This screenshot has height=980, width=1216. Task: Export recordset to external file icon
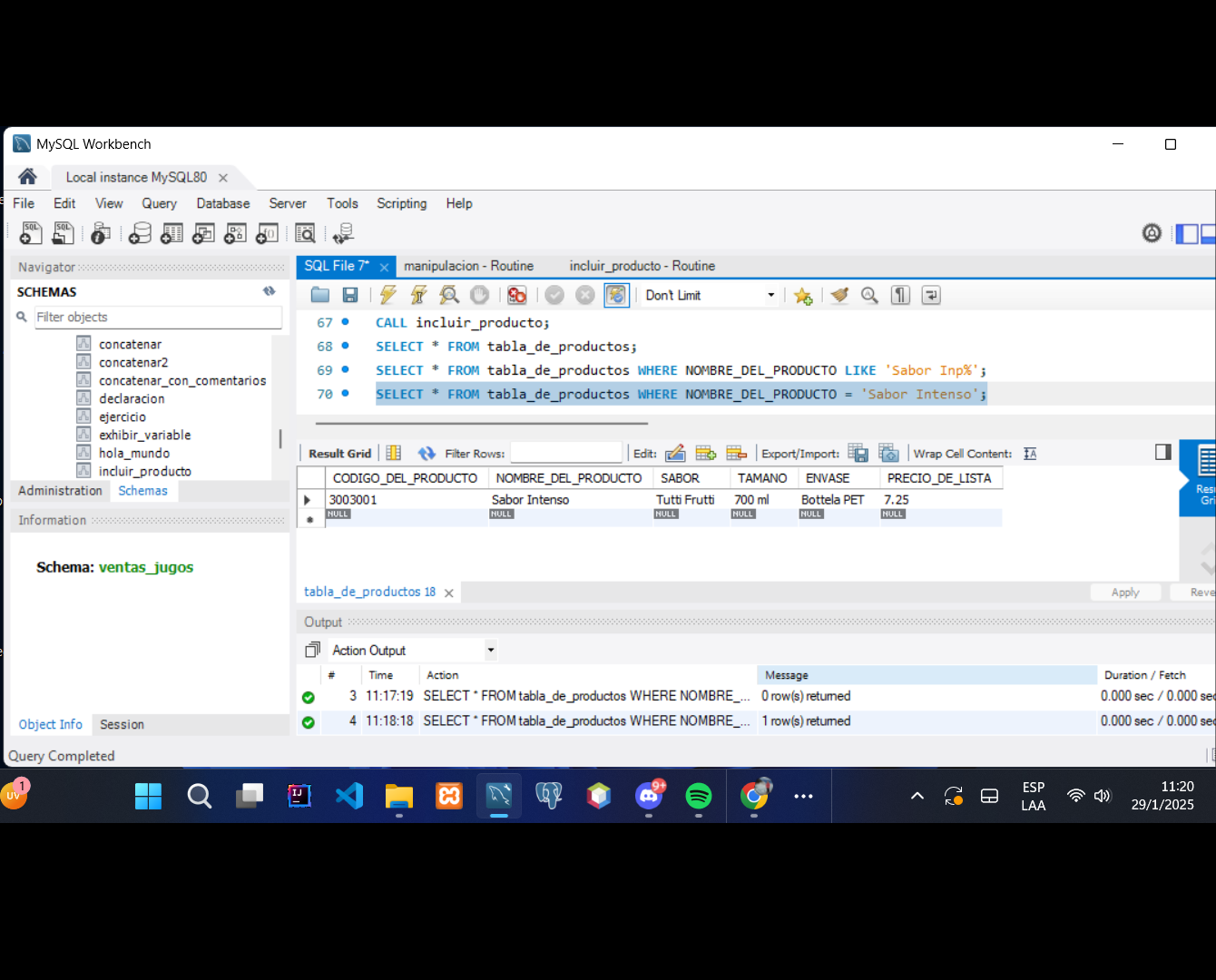click(x=858, y=454)
